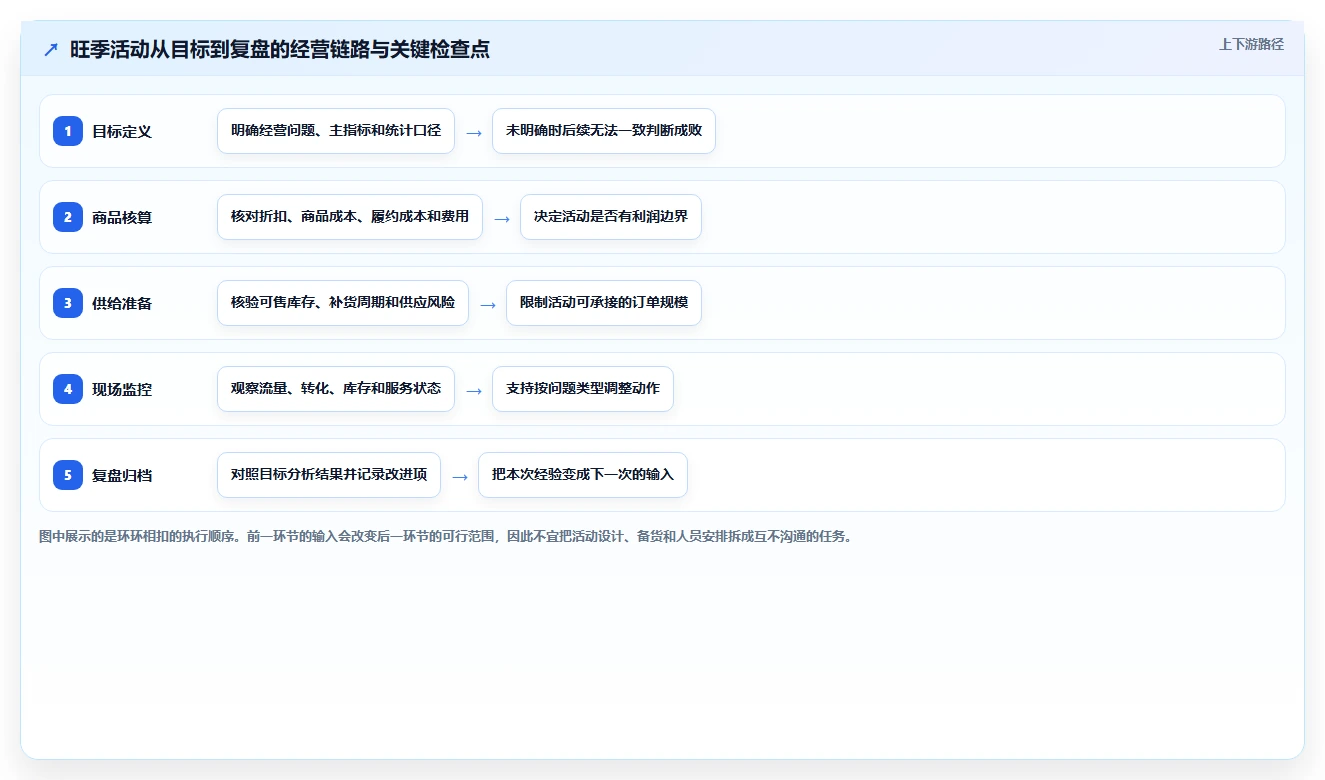Click the box 未明确时后续无法一致判断成败
This screenshot has height=780, width=1325.
pos(604,131)
